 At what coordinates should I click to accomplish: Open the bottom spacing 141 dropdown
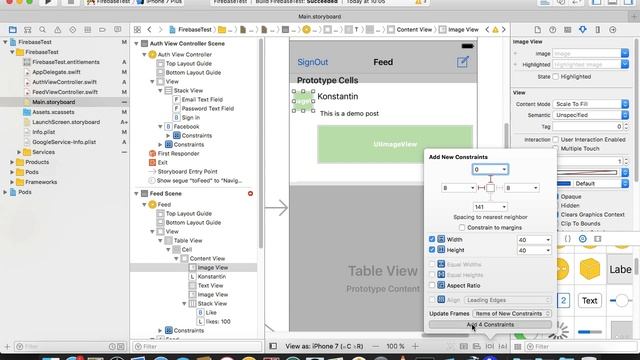tap(504, 207)
